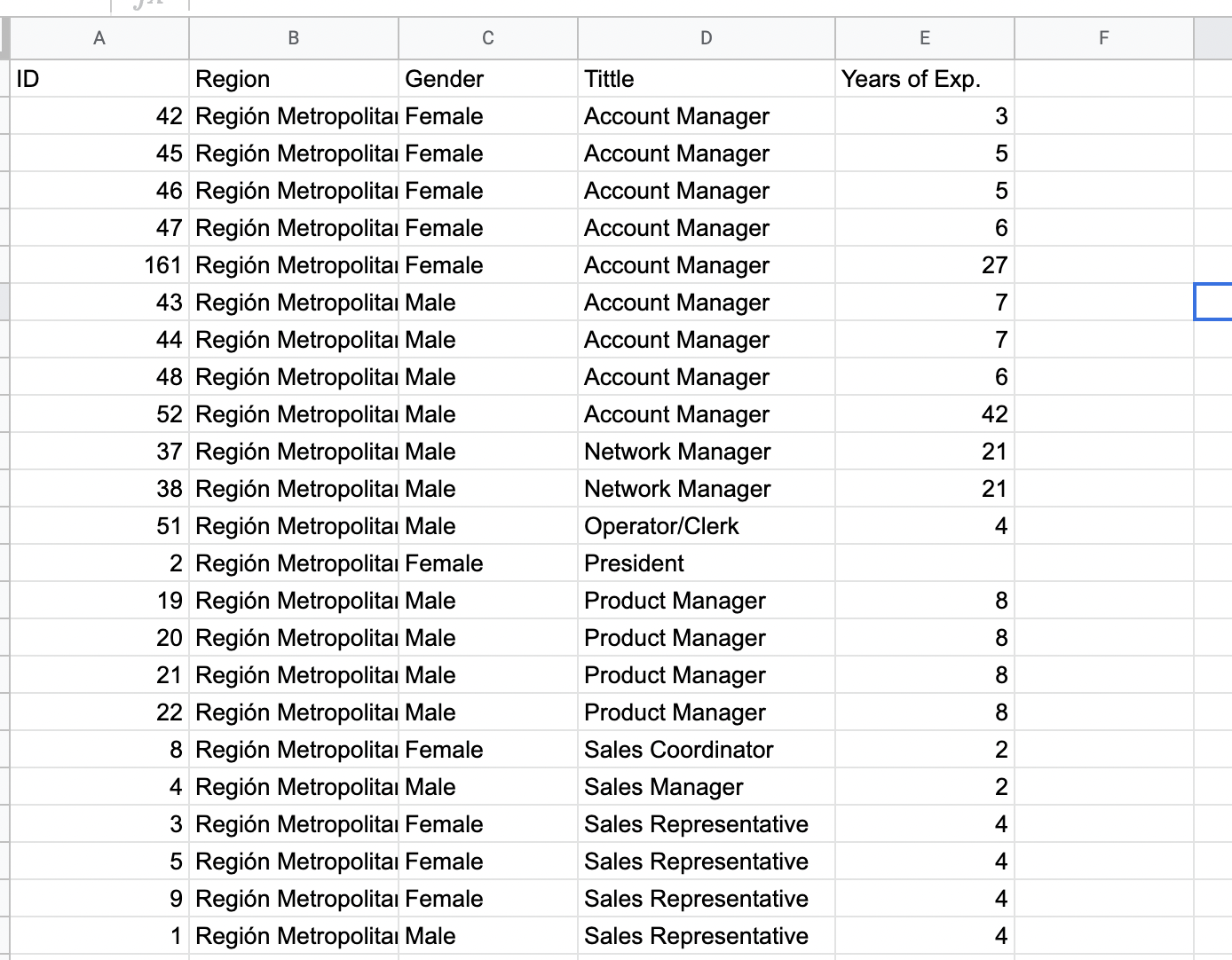The height and width of the screenshot is (960, 1232).
Task: Click the 'Years of Exp.' header cell
Action: point(924,79)
